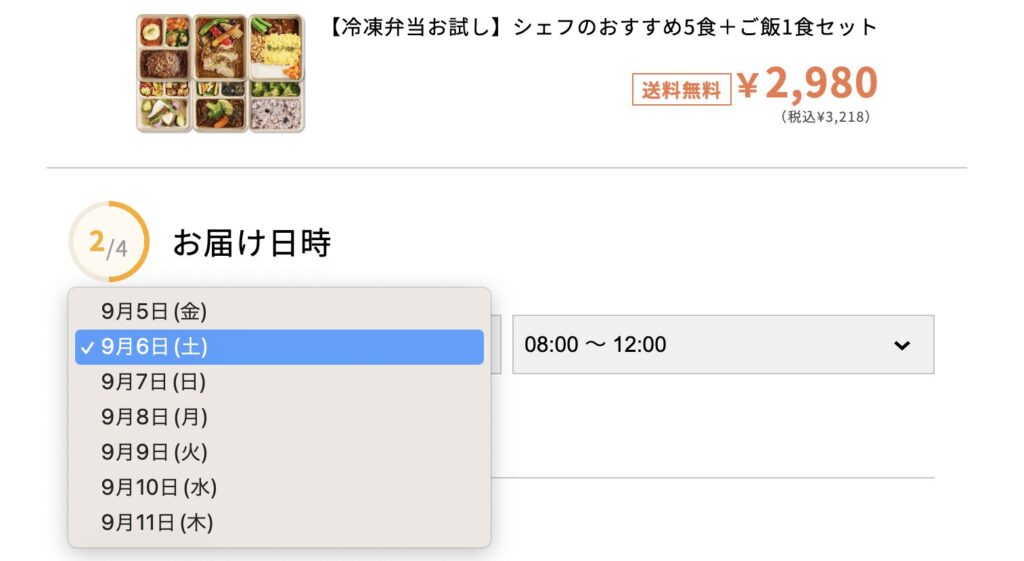Select 9月8日 (月) as delivery date
This screenshot has width=1024, height=561.
pos(153,417)
